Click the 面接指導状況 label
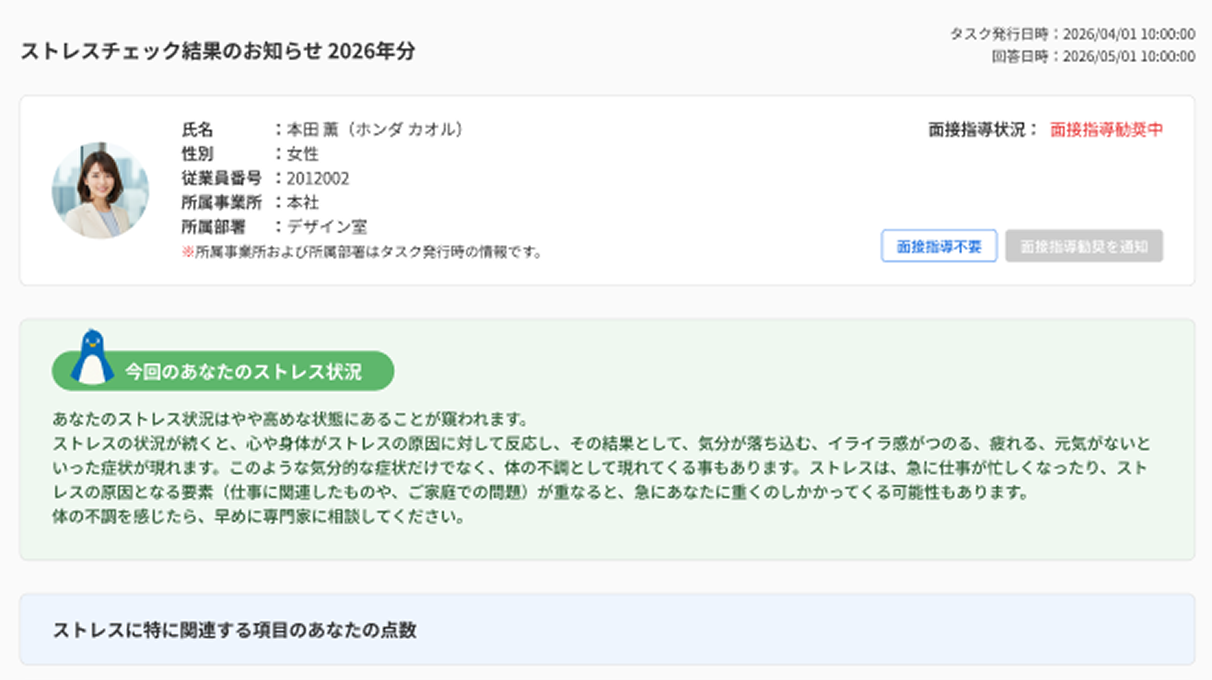The width and height of the screenshot is (1212, 680). tap(983, 130)
